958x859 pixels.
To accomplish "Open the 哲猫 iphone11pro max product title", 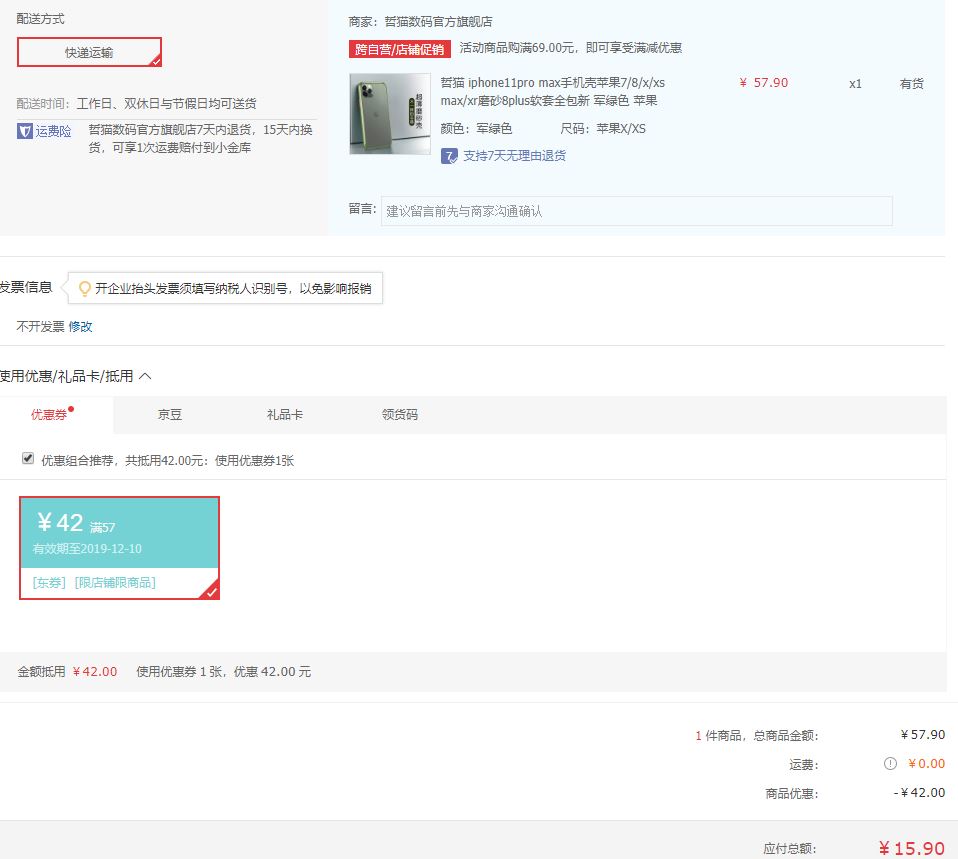I will 553,91.
